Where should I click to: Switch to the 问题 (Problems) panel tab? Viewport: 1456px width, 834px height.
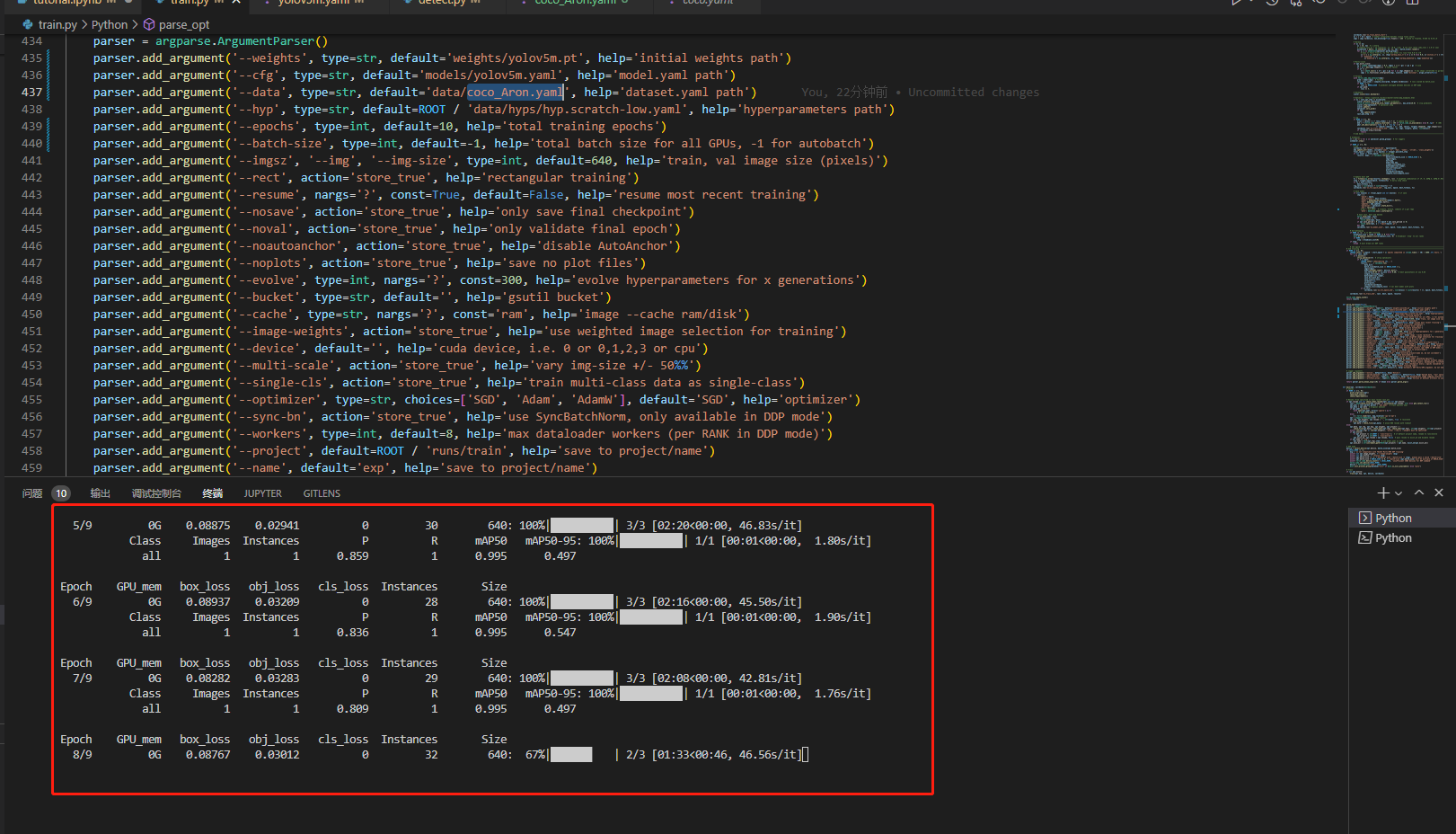(32, 493)
